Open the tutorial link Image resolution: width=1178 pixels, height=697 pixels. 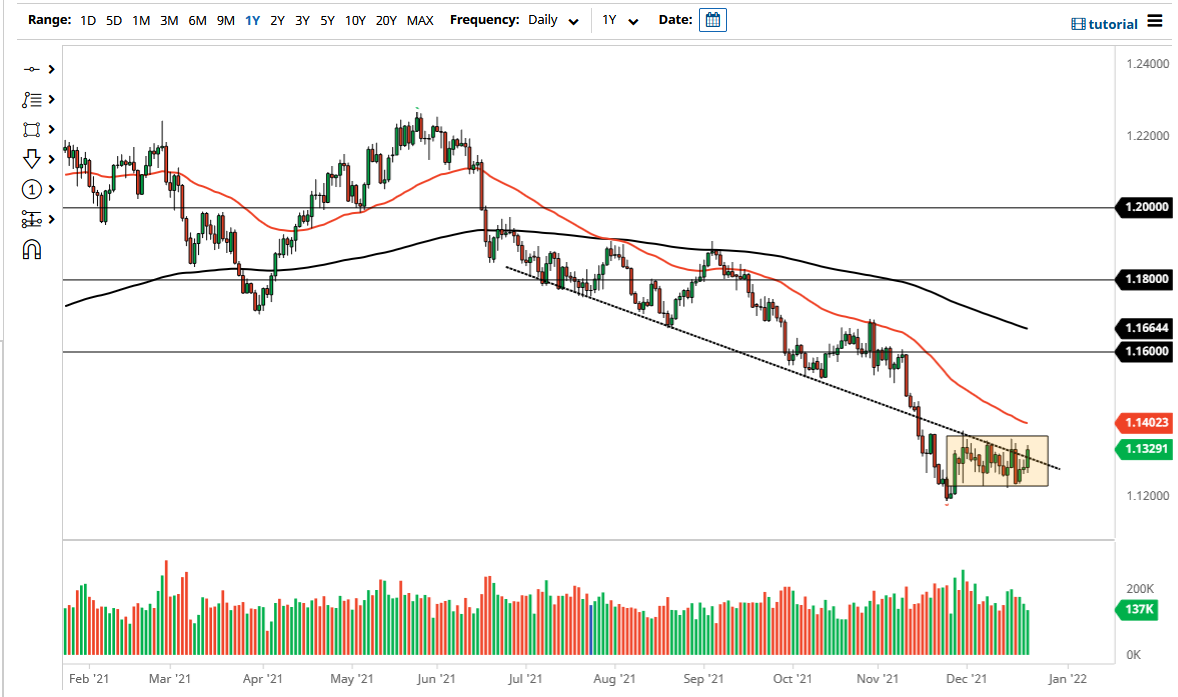[x=1112, y=21]
